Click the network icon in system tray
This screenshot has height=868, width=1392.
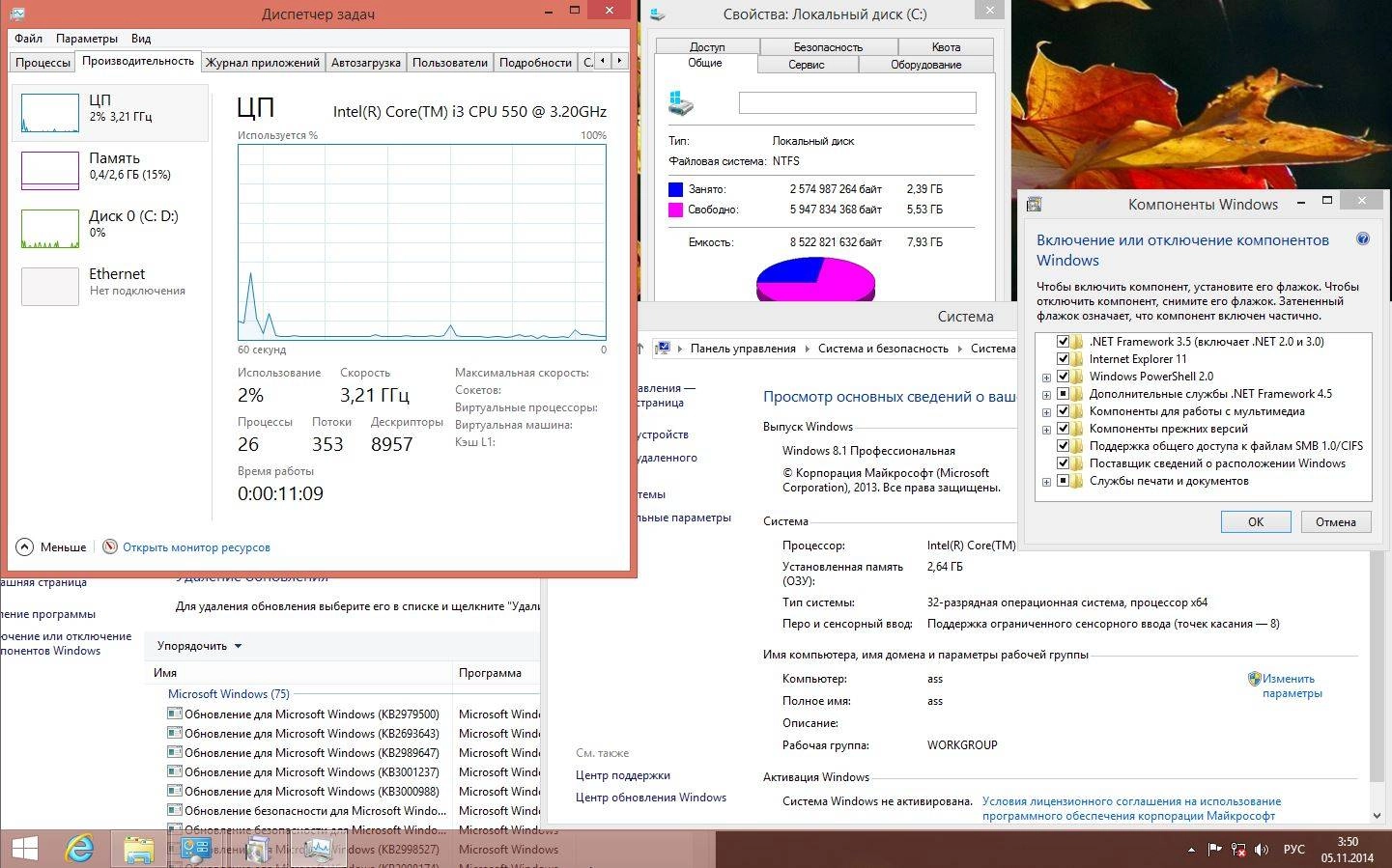pos(1238,850)
